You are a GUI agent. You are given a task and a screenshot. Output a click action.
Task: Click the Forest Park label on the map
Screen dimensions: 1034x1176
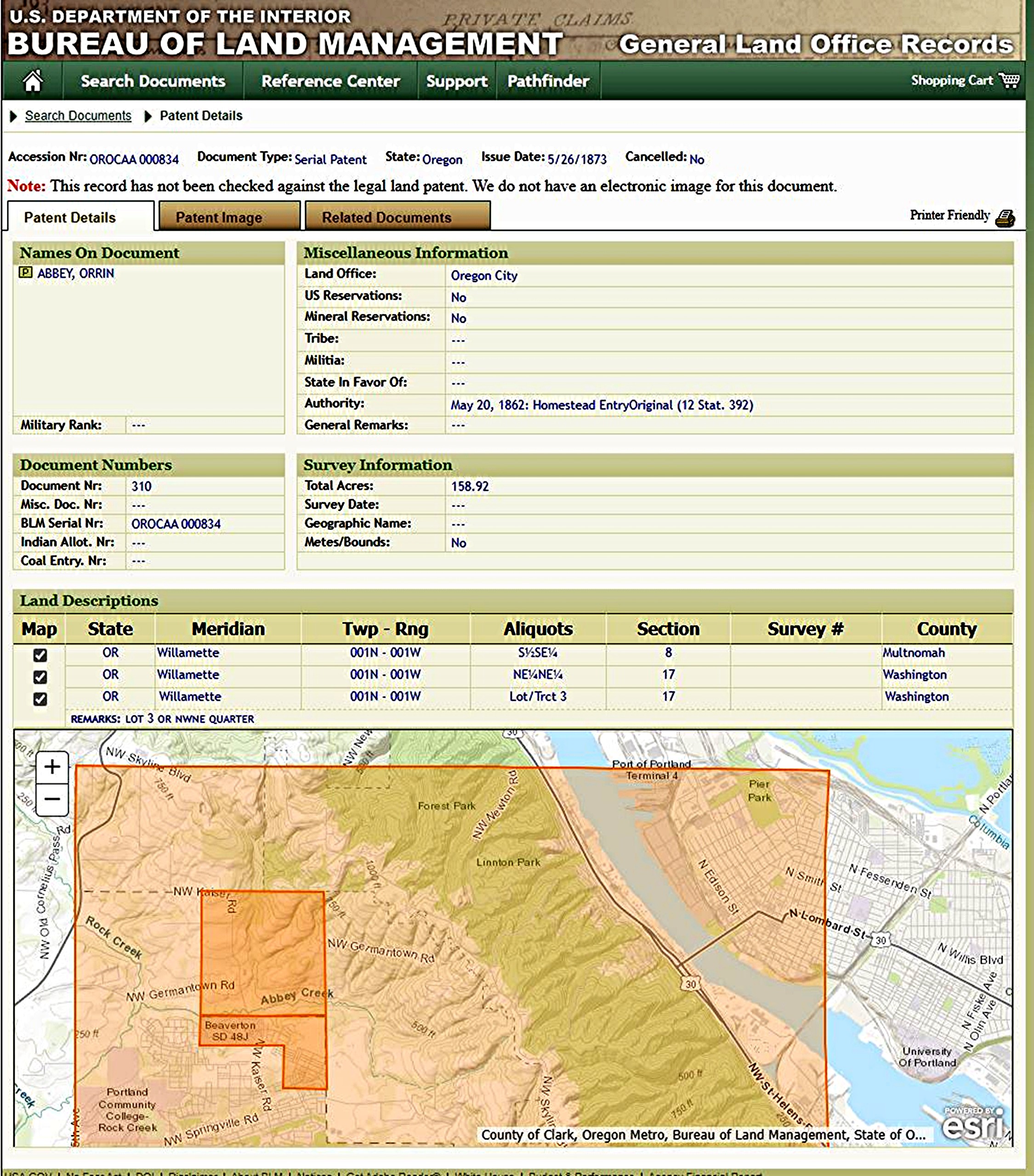pyautogui.click(x=447, y=806)
